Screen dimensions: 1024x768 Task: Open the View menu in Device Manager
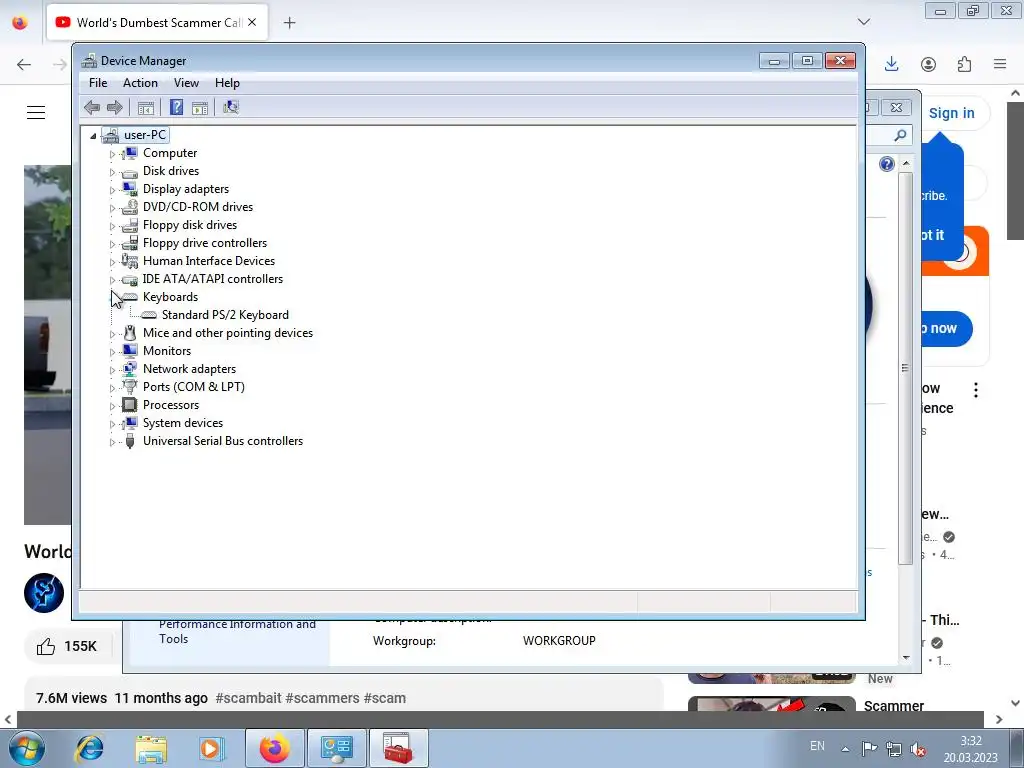point(186,83)
